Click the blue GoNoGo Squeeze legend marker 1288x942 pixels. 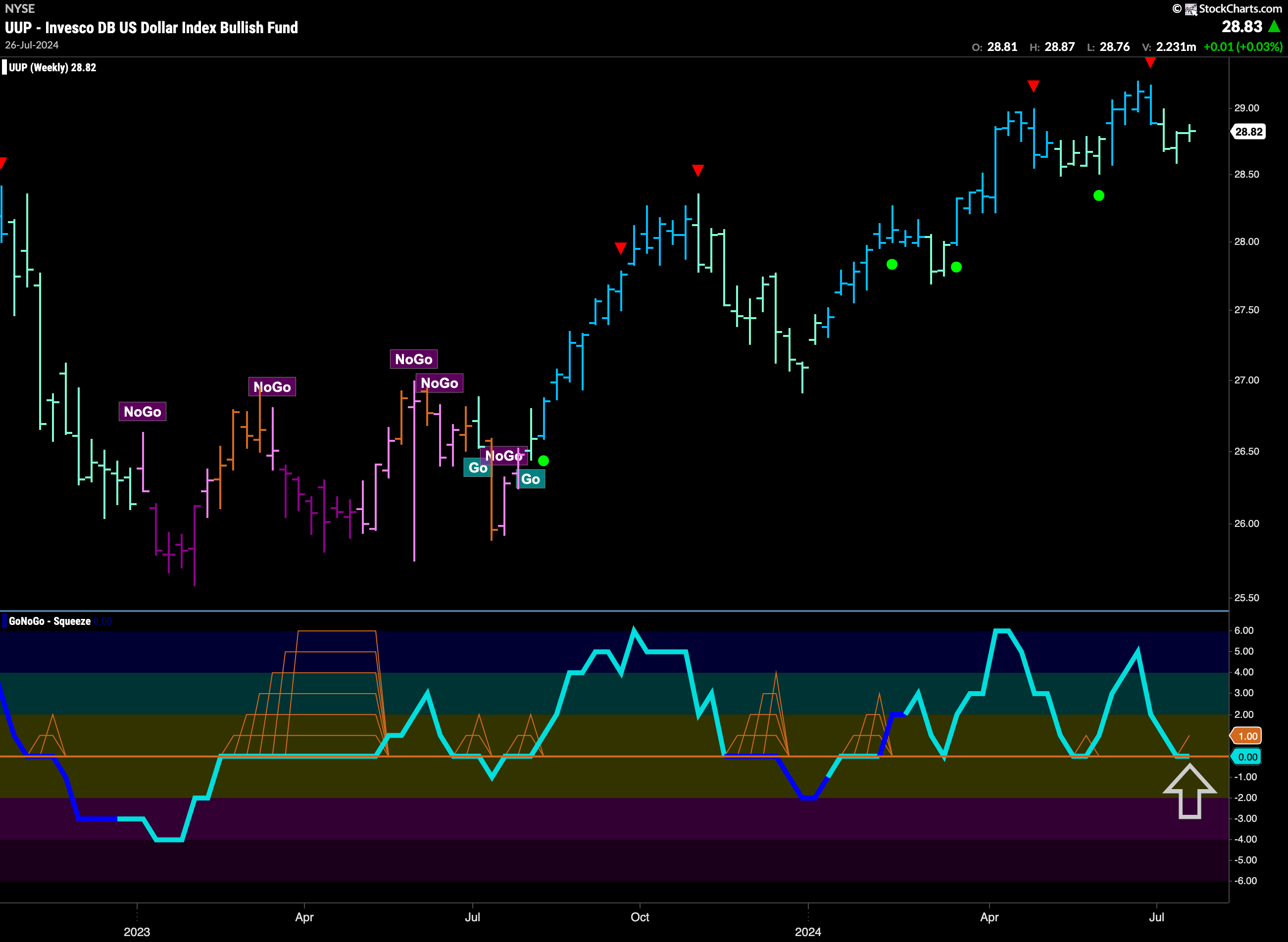[4, 621]
